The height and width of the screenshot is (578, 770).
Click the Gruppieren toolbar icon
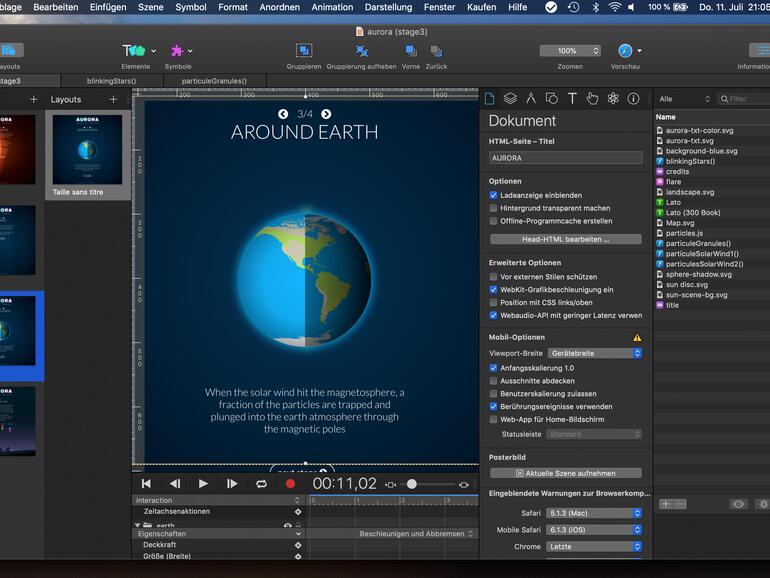304,51
